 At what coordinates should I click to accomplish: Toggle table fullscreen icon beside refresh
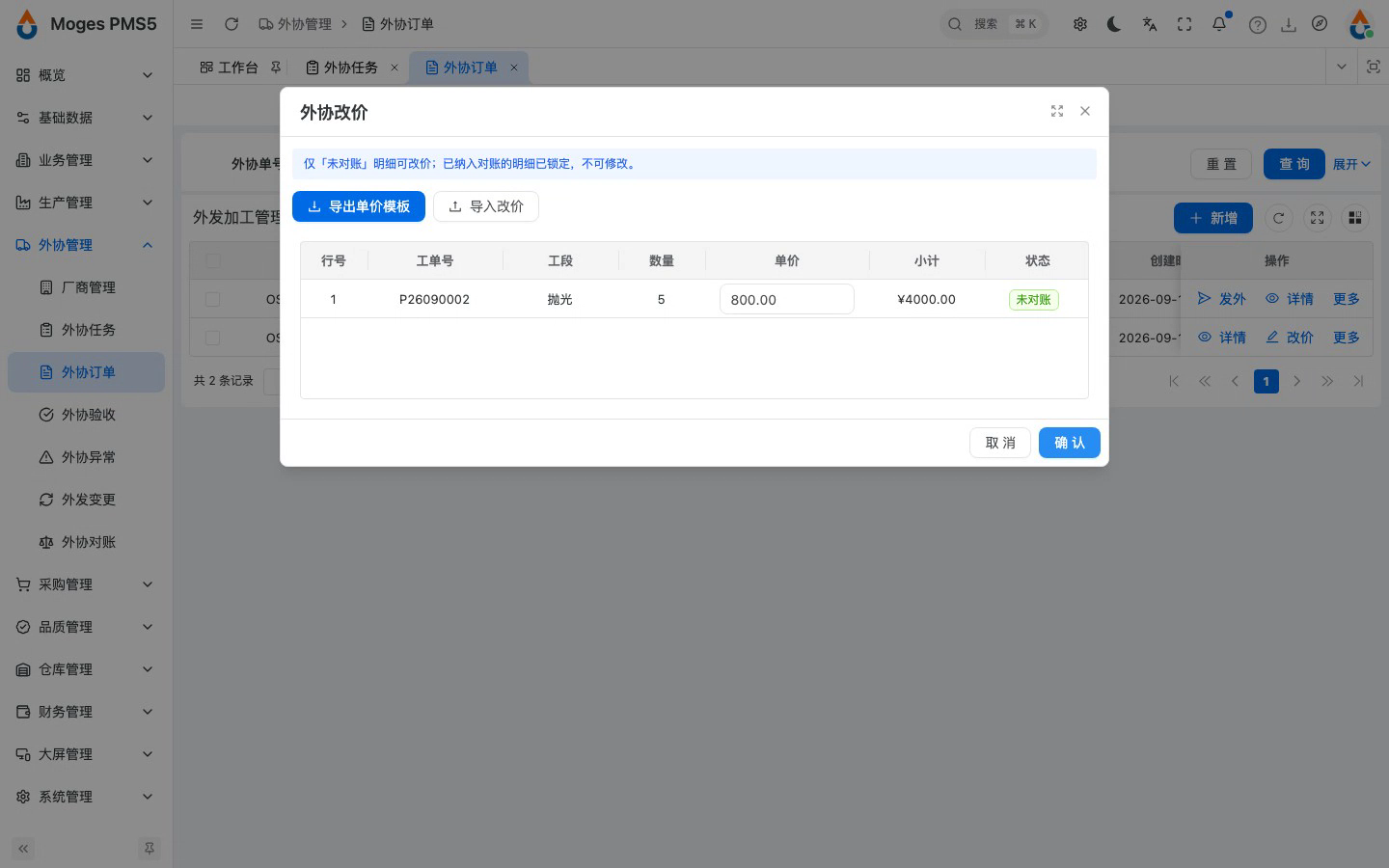pyautogui.click(x=1318, y=218)
